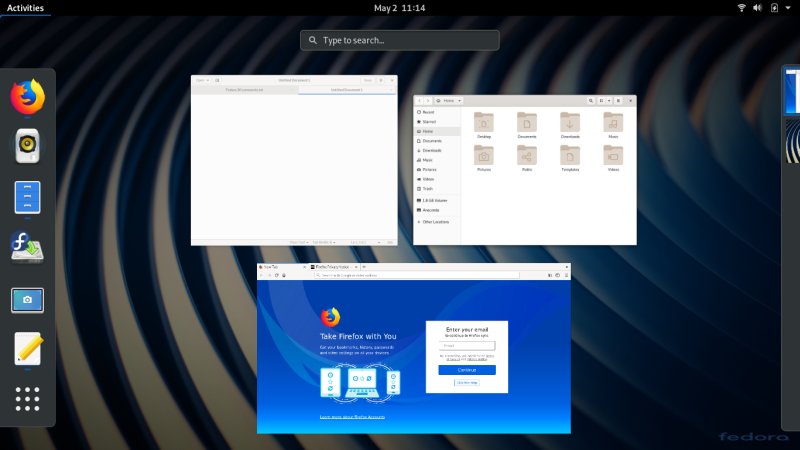Click the Wi-Fi status icon
Screen dimensions: 800x450
click(x=742, y=8)
